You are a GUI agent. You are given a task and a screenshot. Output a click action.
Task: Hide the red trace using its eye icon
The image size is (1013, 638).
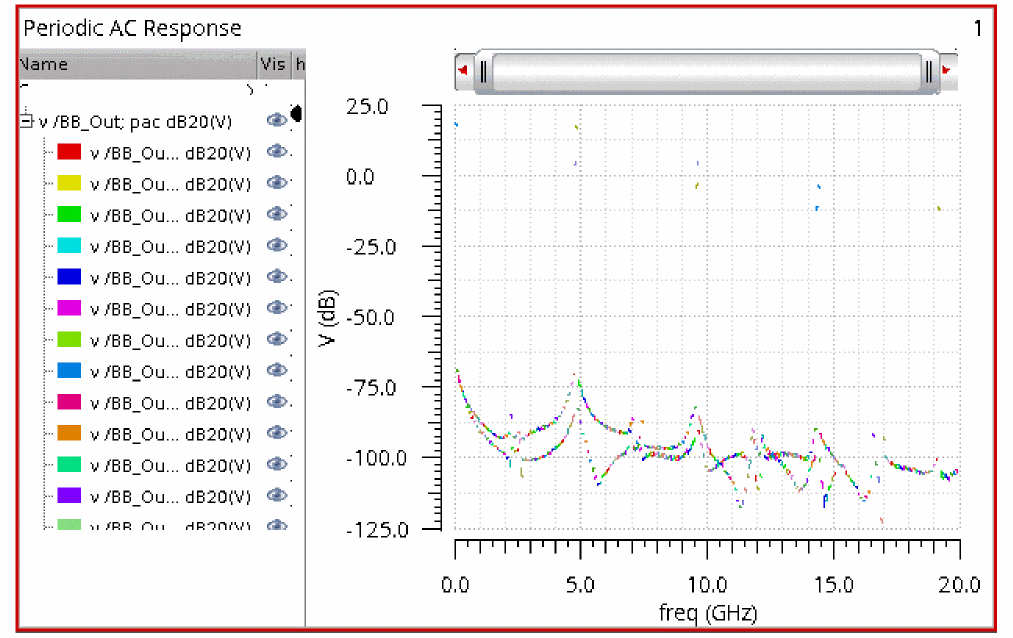pos(277,152)
